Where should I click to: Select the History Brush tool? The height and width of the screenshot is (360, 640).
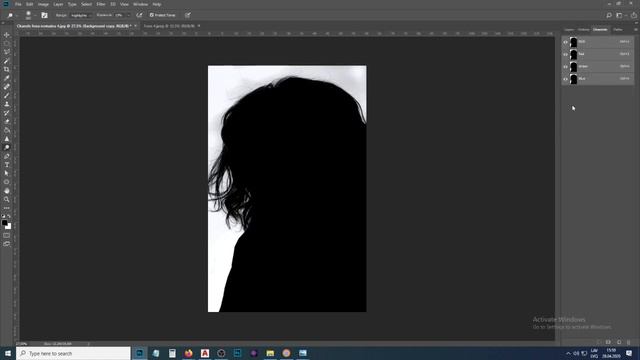tap(7, 113)
